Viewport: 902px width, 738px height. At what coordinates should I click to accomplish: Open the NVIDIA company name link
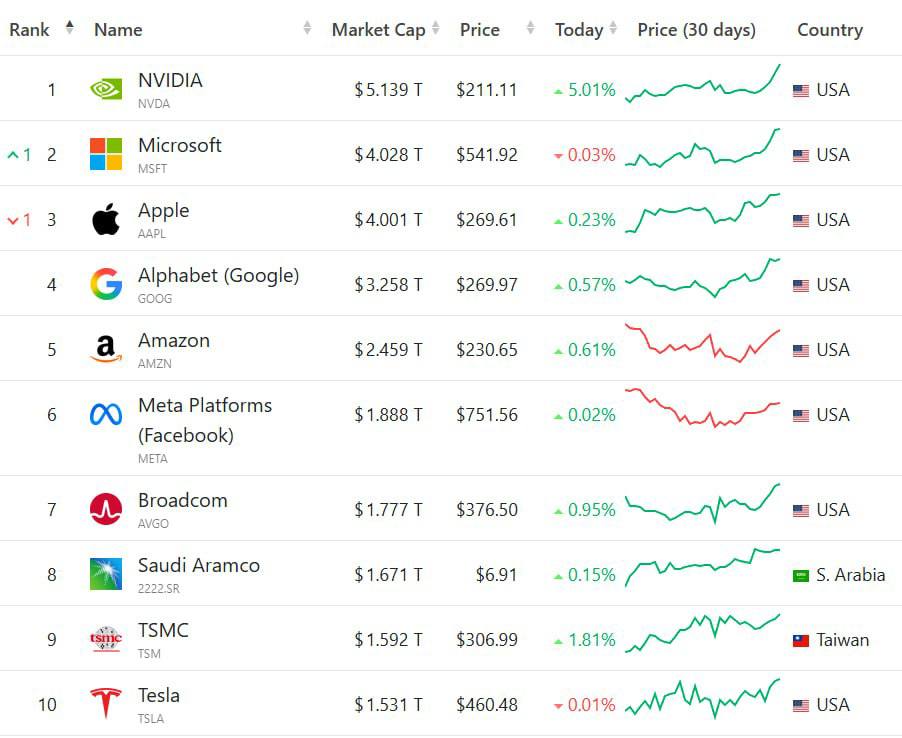click(x=170, y=81)
